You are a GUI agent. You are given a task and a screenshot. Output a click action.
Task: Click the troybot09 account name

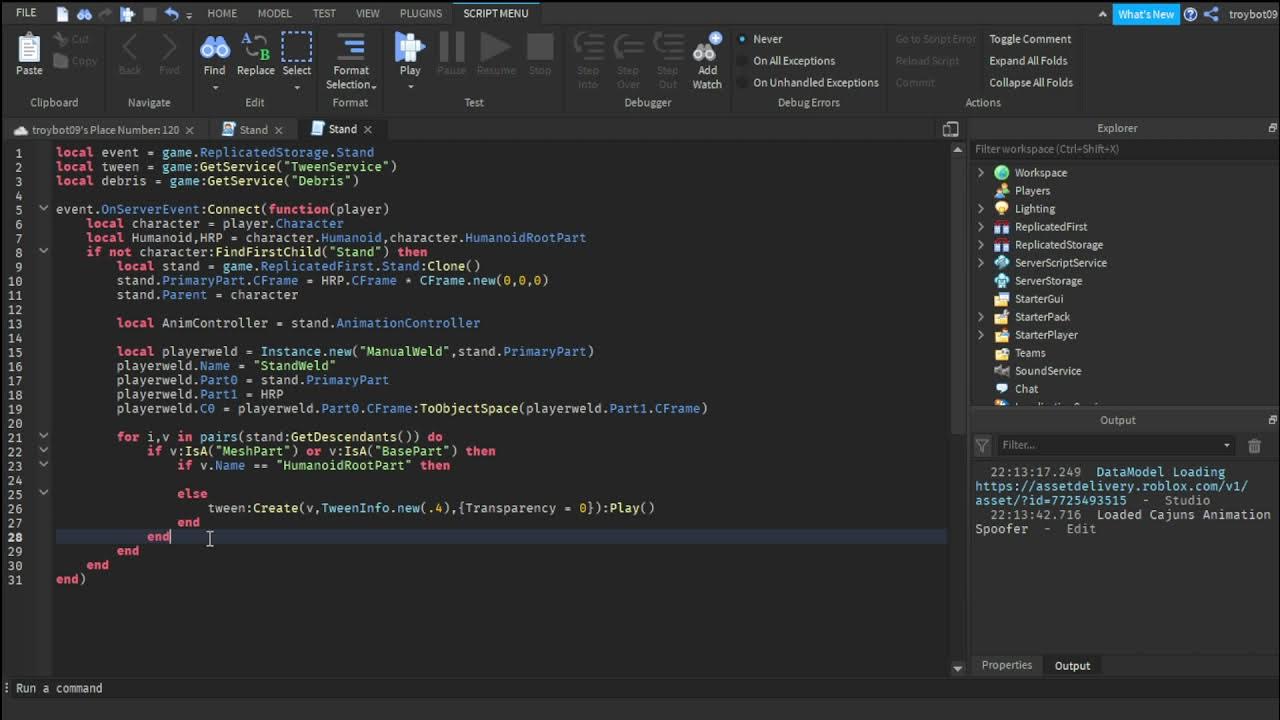pos(1252,14)
